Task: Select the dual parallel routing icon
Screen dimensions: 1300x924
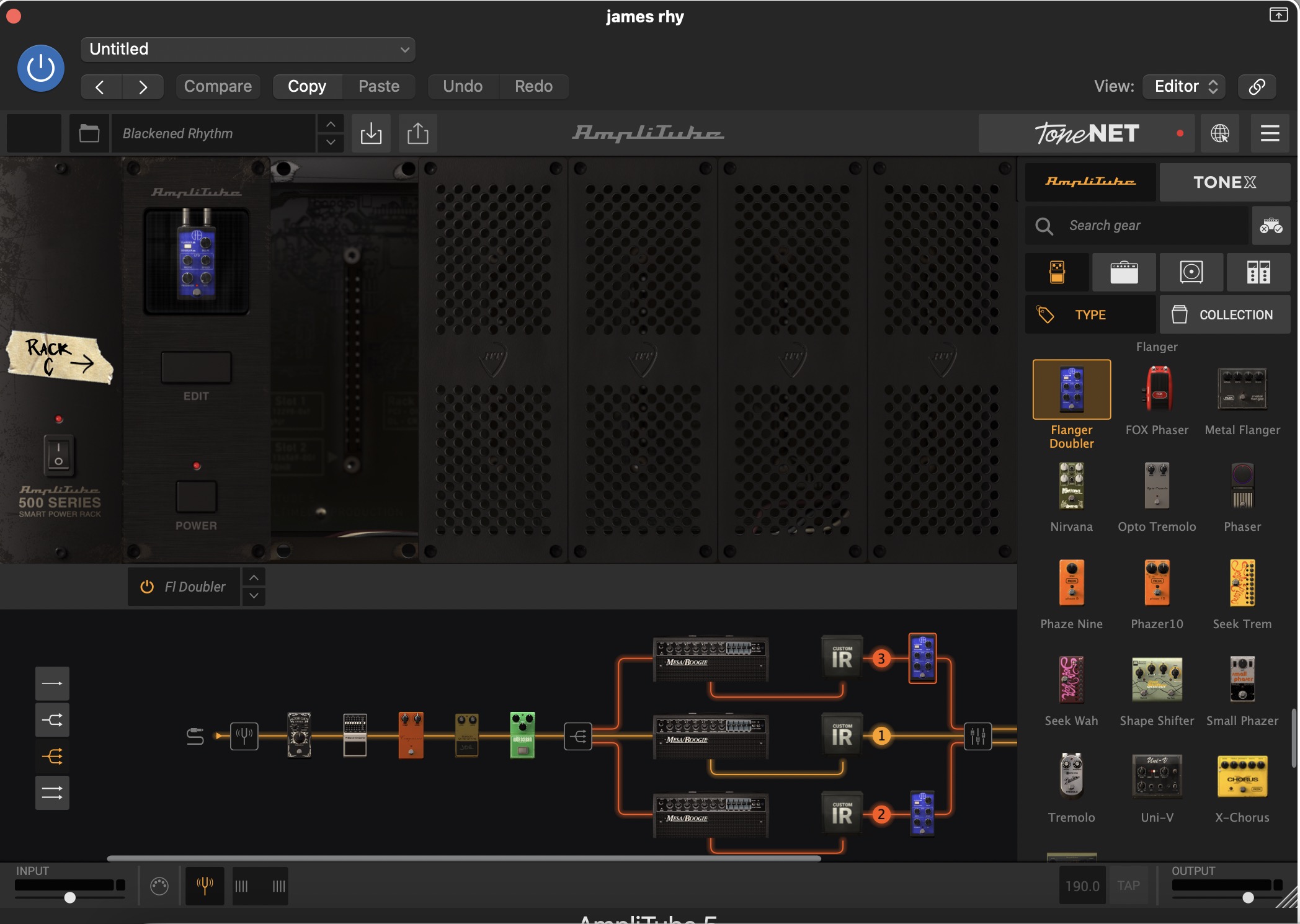Action: point(52,793)
